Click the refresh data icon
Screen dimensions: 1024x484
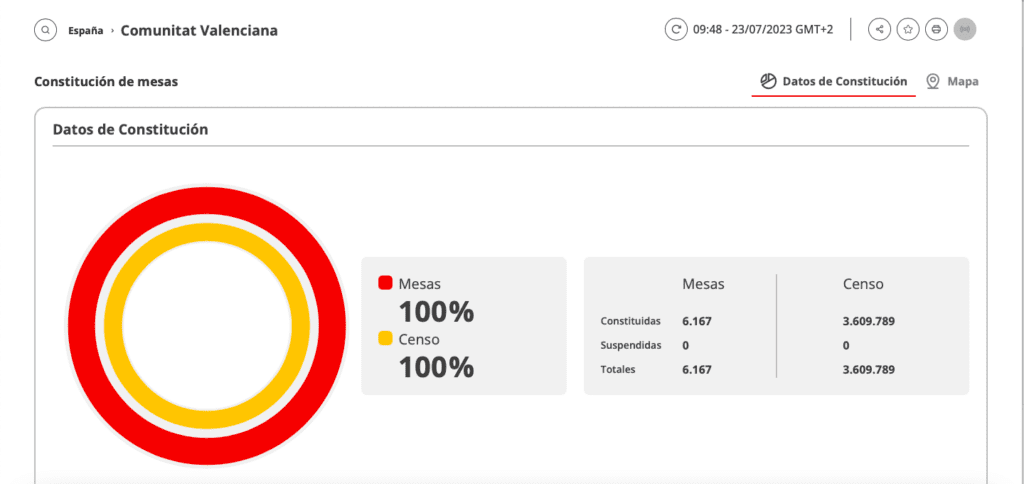click(676, 29)
